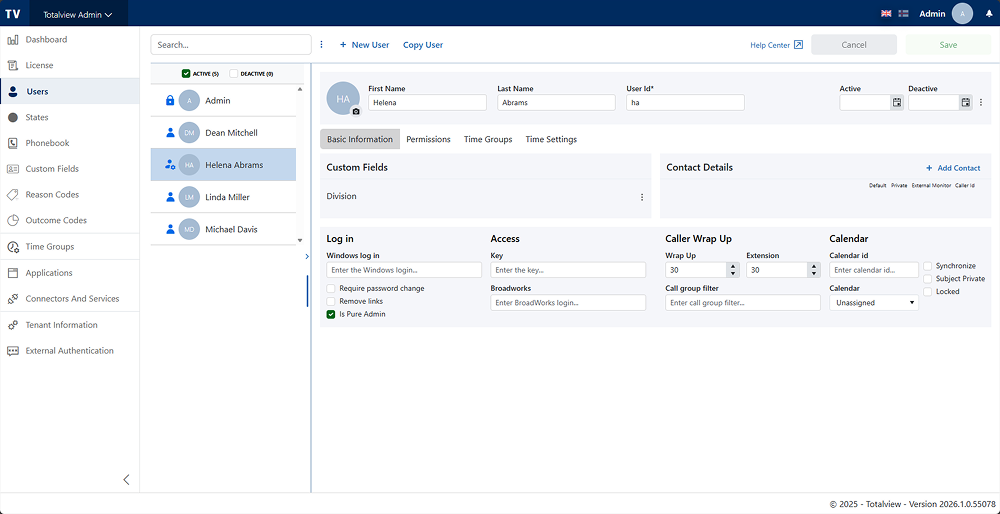Click the Linda Miller user icon
The width and height of the screenshot is (1000, 514).
(170, 197)
